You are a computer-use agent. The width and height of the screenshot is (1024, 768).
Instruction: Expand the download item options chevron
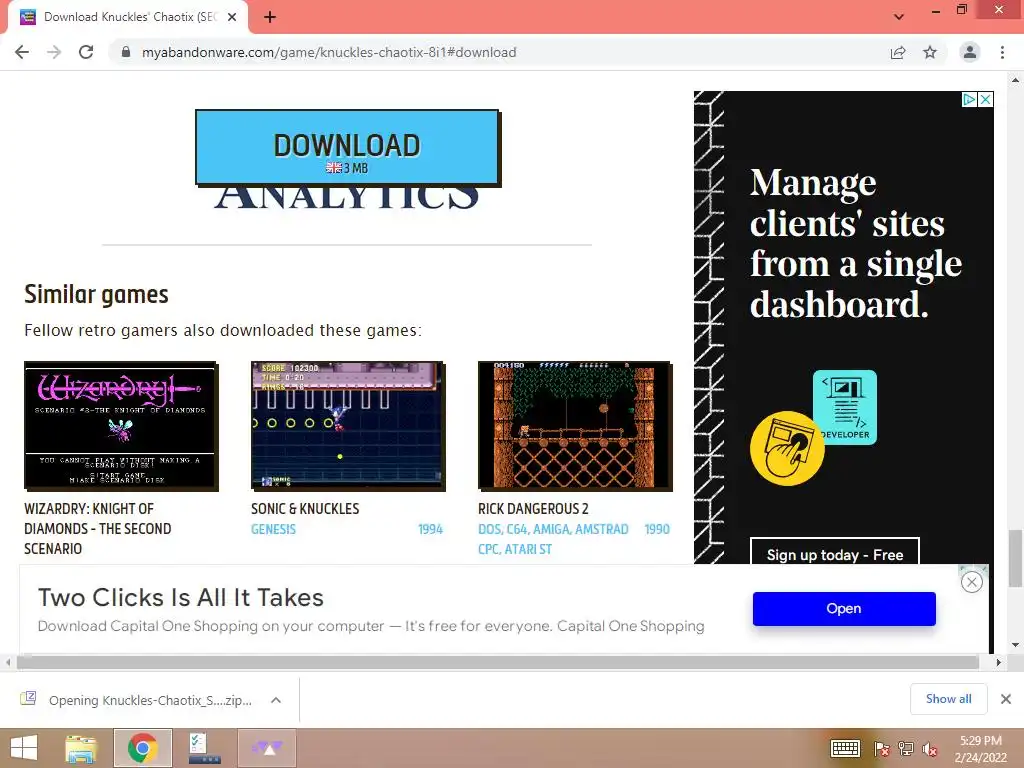(x=276, y=700)
